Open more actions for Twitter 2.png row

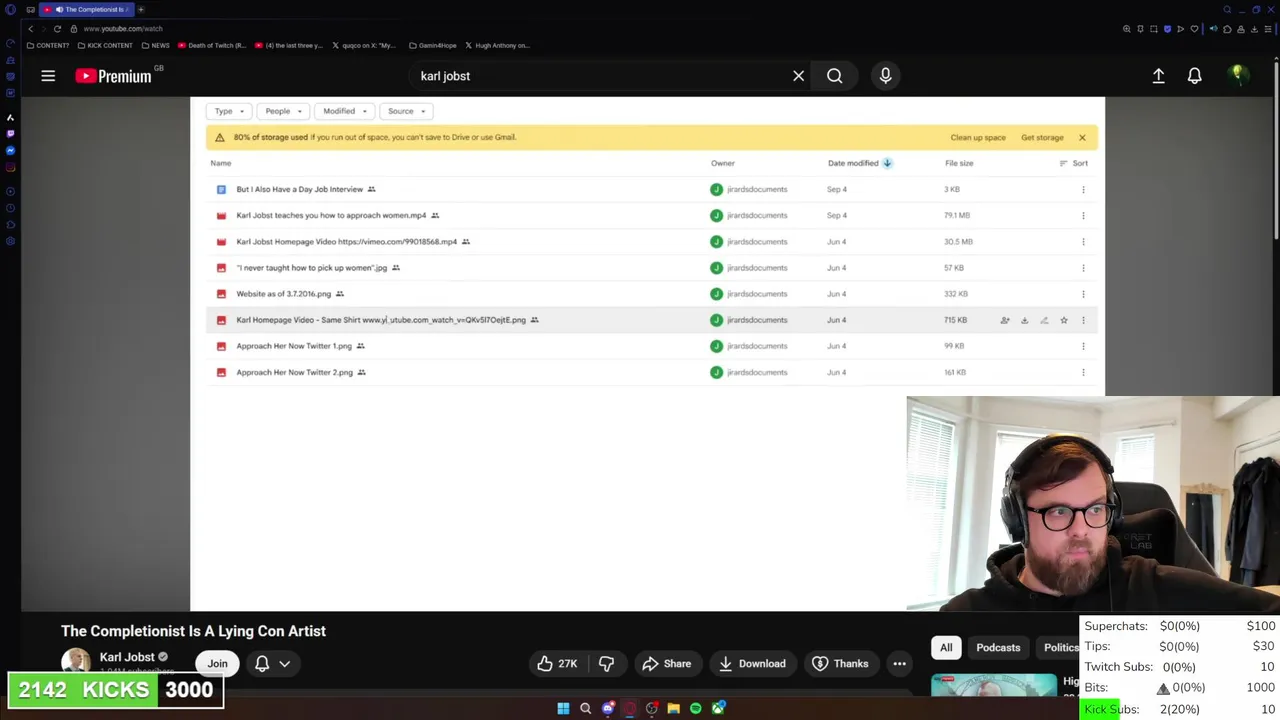pyautogui.click(x=1083, y=372)
